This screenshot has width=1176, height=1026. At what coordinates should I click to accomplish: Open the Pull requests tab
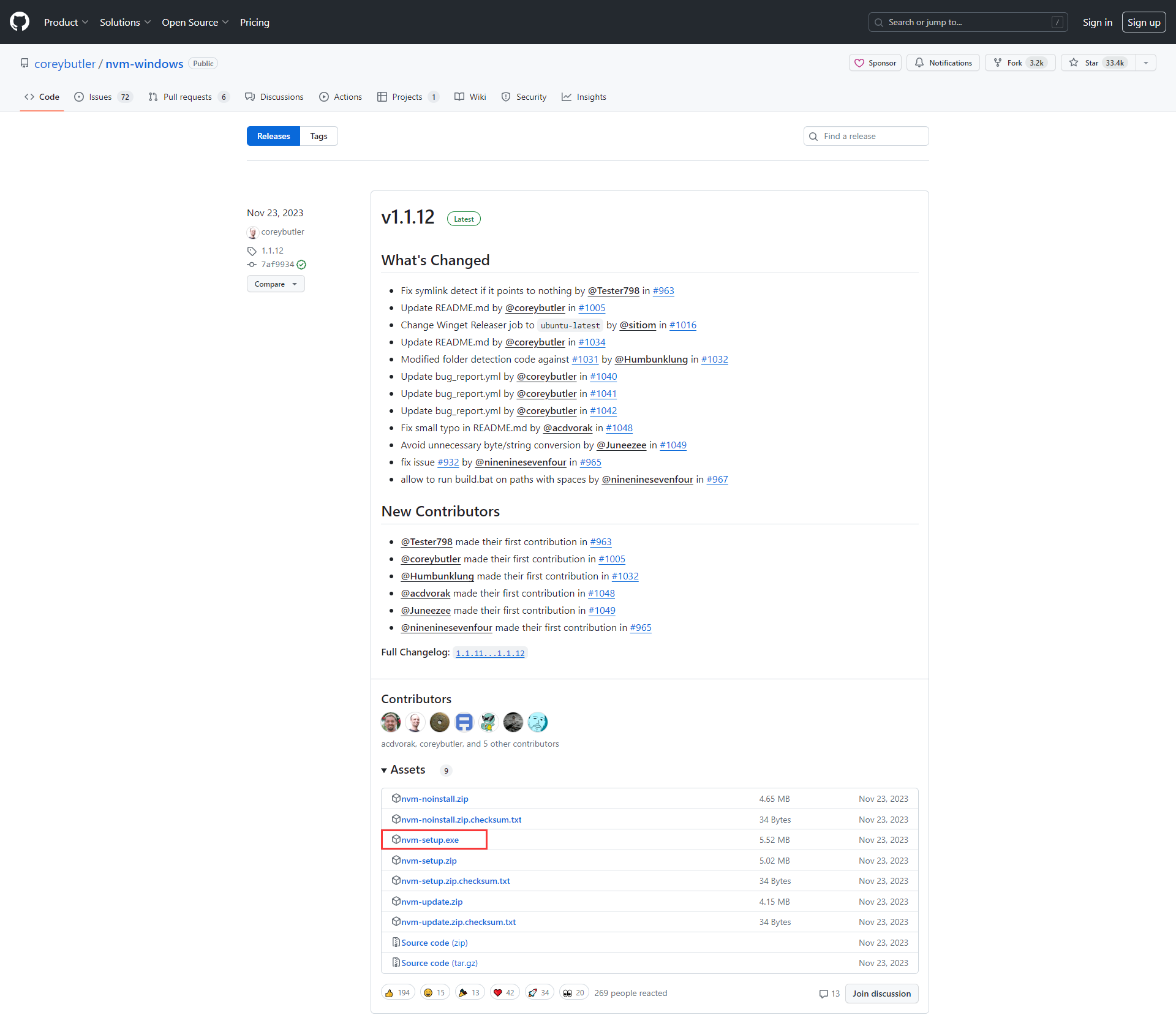[x=188, y=97]
